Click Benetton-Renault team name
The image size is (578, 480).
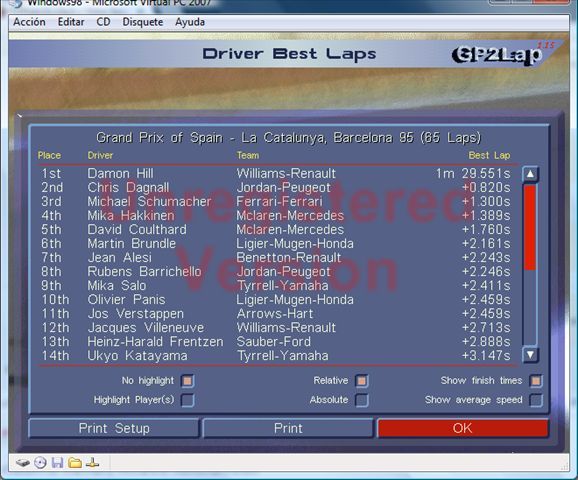coord(289,257)
